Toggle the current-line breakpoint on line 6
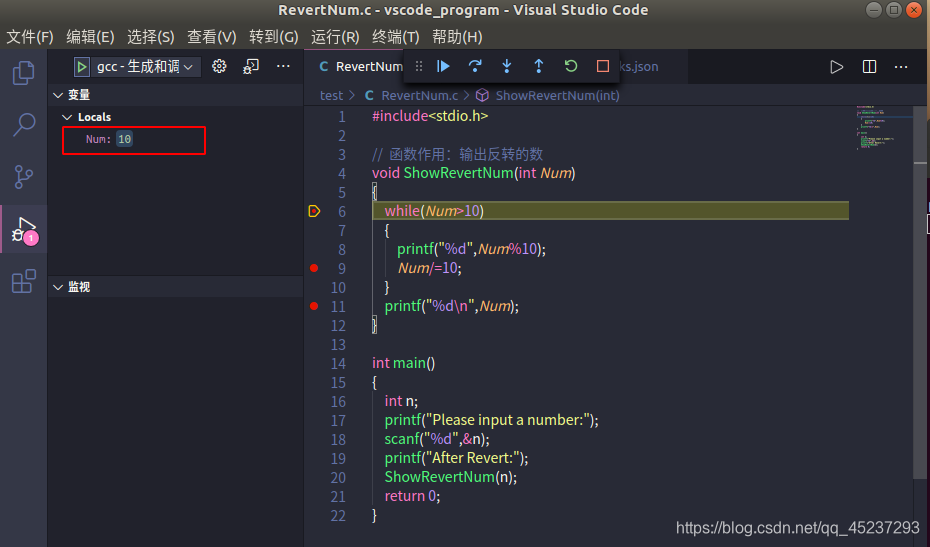930x547 pixels. (x=314, y=211)
